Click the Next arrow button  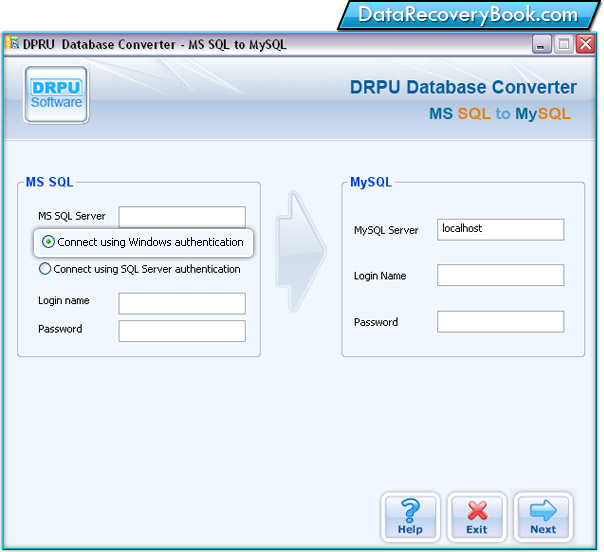click(x=543, y=517)
